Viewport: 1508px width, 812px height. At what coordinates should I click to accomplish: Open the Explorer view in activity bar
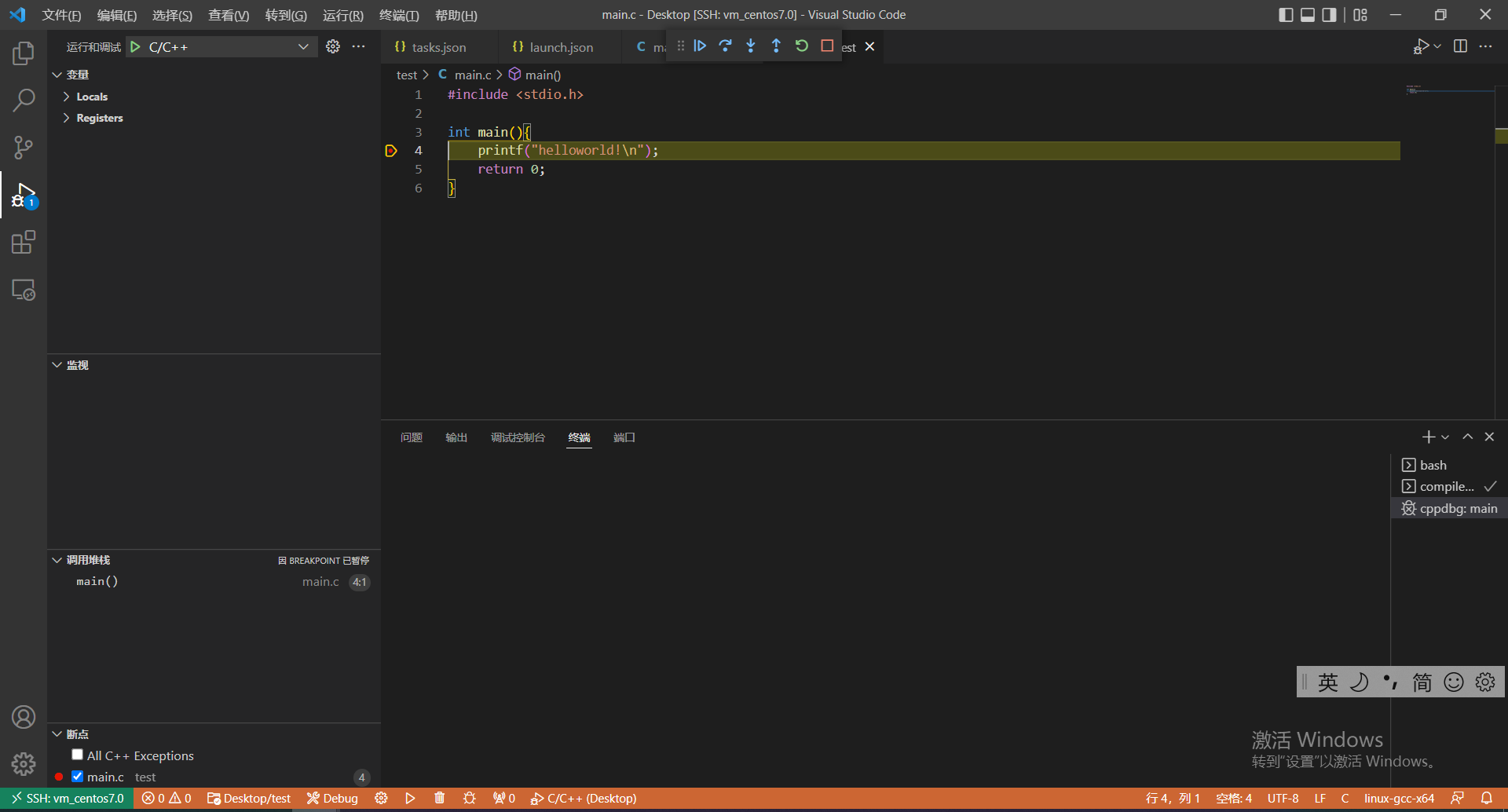(x=24, y=53)
